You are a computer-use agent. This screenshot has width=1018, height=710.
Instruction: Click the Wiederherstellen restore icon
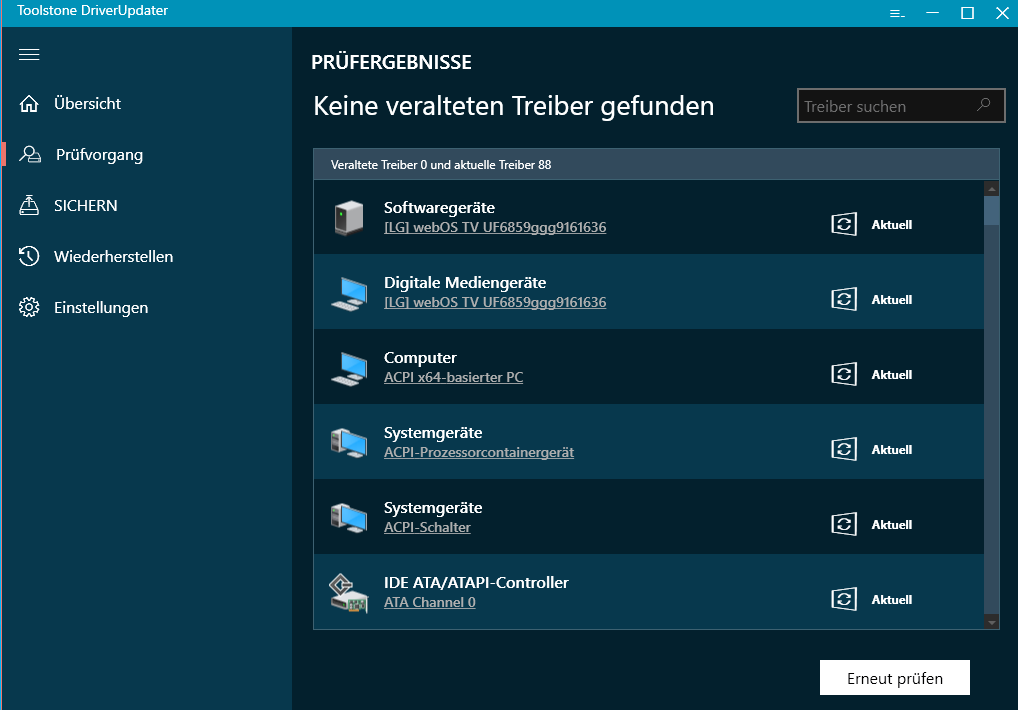click(x=29, y=256)
